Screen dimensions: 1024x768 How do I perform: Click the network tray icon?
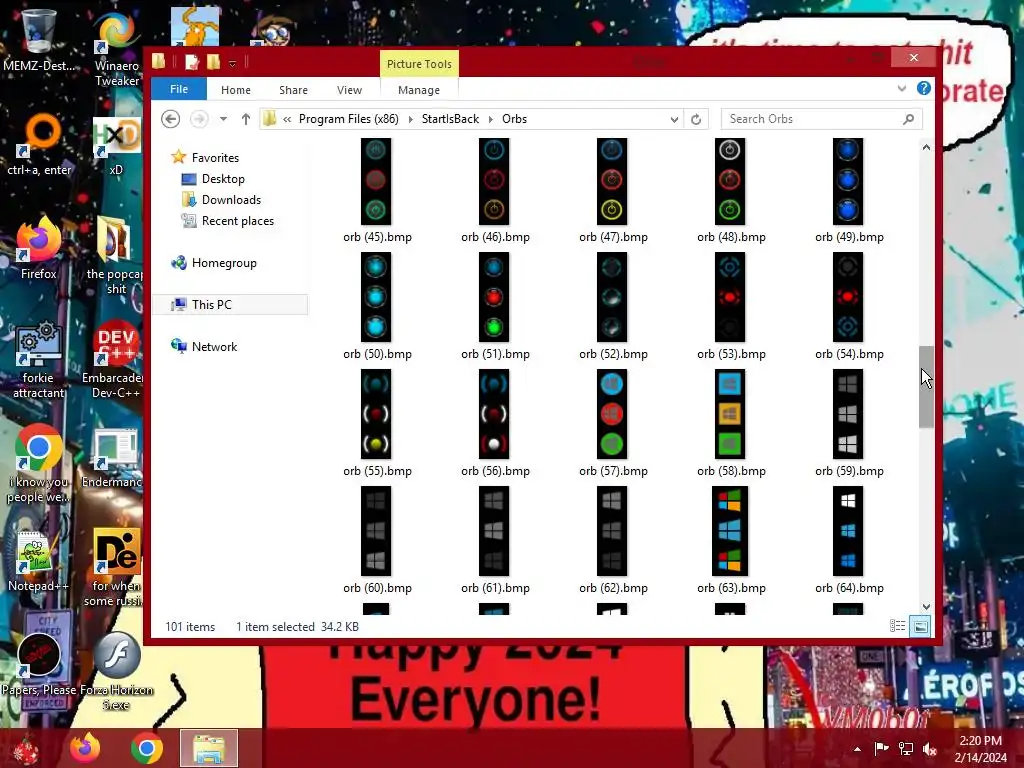(906, 749)
